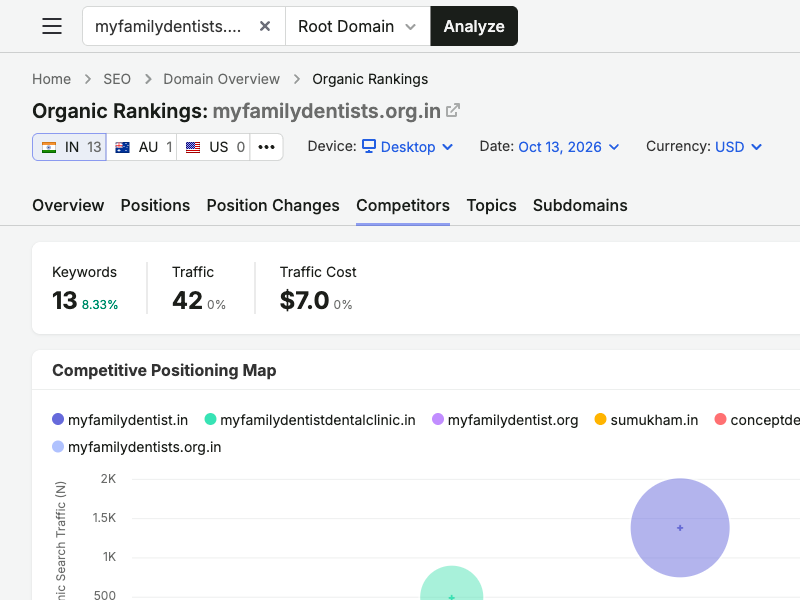Open the Currency USD dropdown
The image size is (800, 600).
[x=738, y=147]
